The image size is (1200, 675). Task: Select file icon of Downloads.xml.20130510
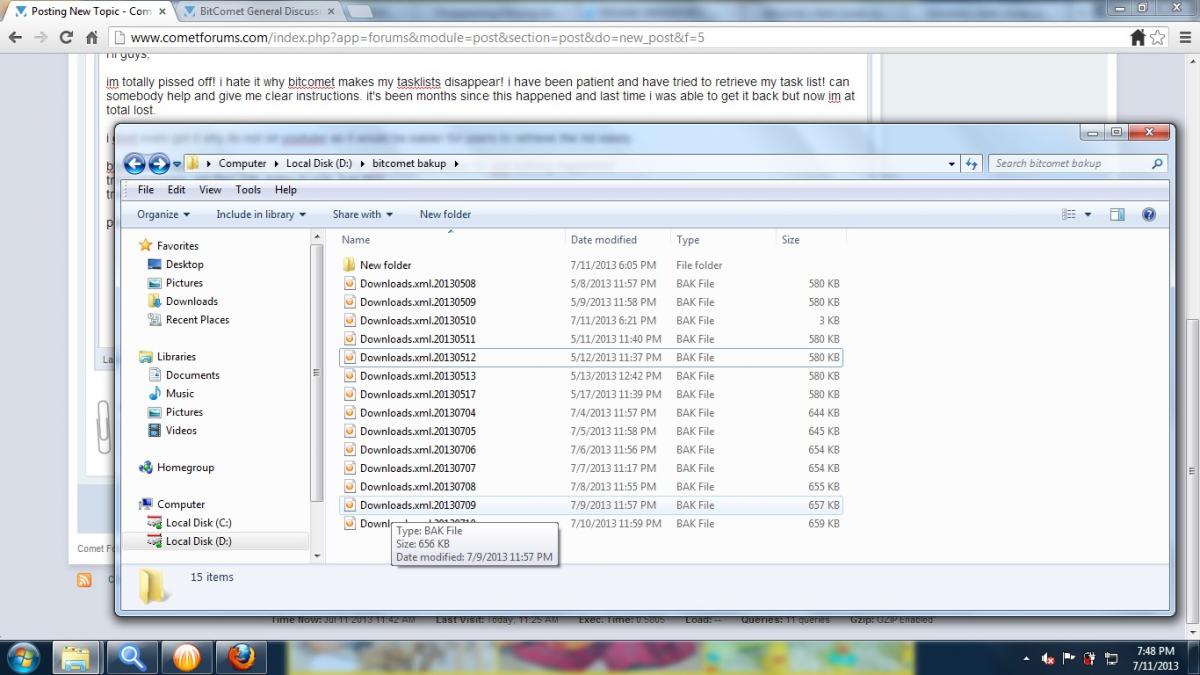pos(349,321)
